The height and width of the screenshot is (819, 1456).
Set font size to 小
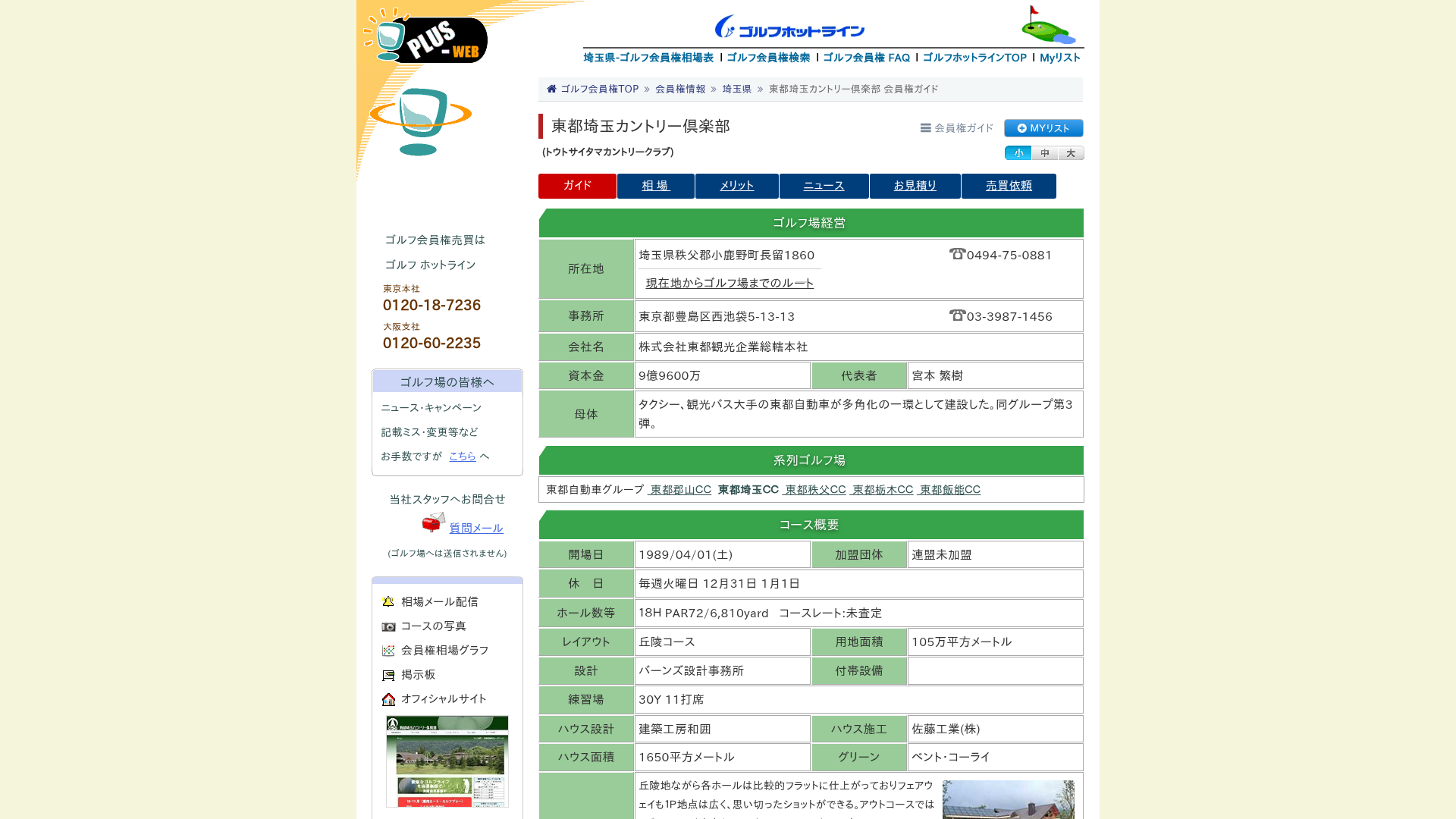1018,153
